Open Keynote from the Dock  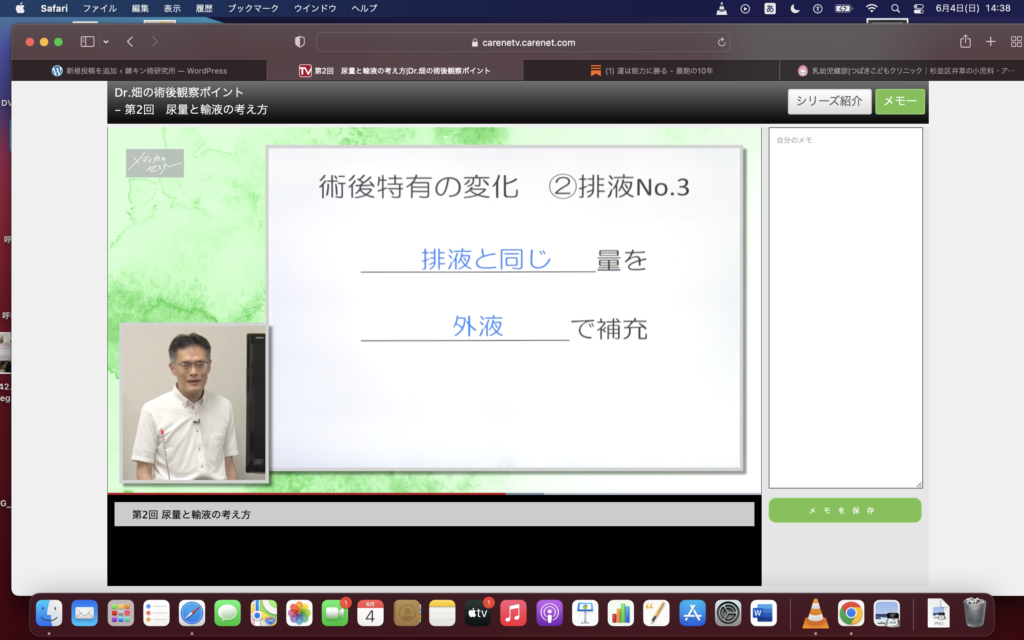(x=585, y=612)
